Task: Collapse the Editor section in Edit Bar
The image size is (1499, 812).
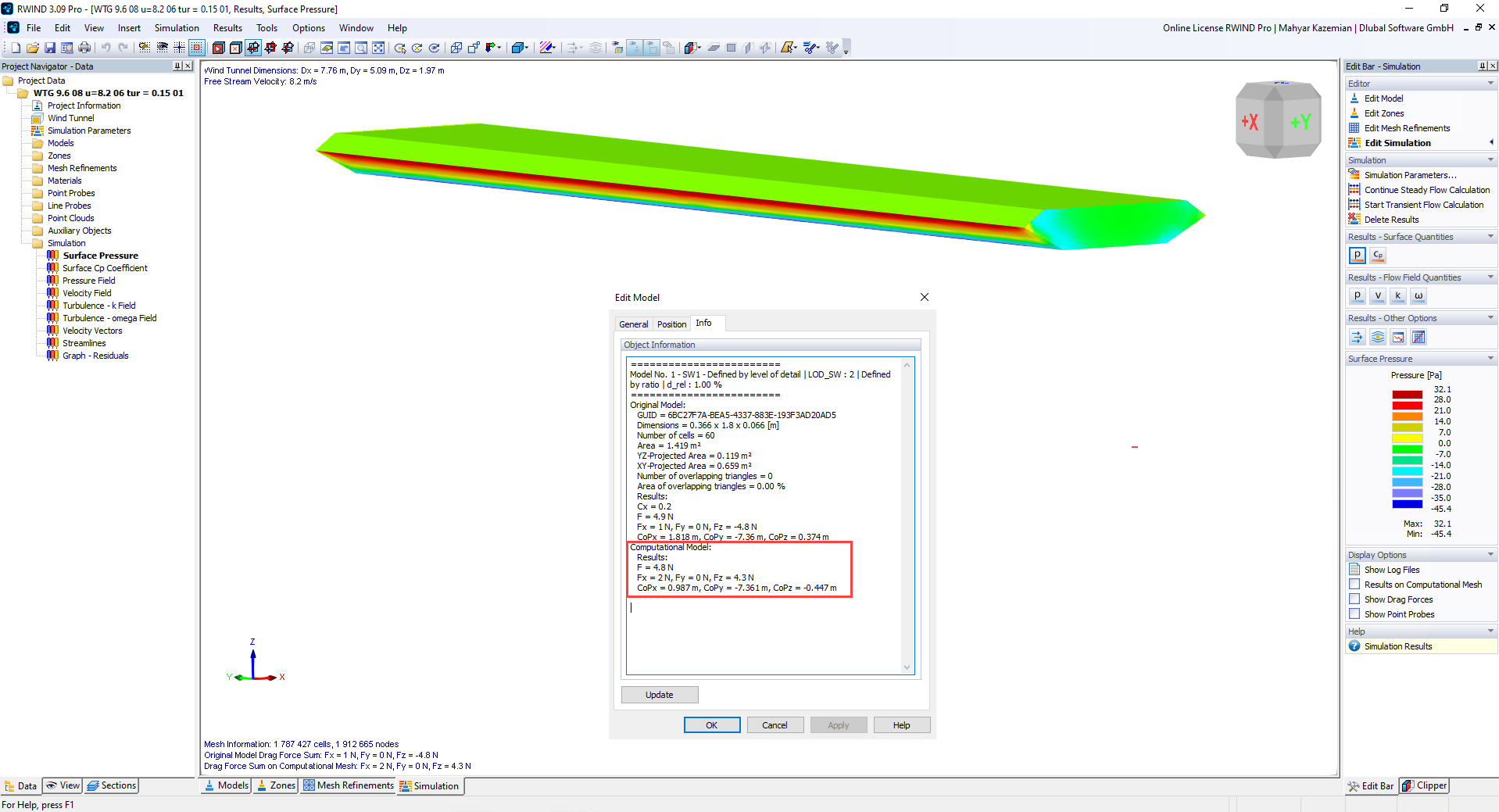Action: click(x=1490, y=84)
